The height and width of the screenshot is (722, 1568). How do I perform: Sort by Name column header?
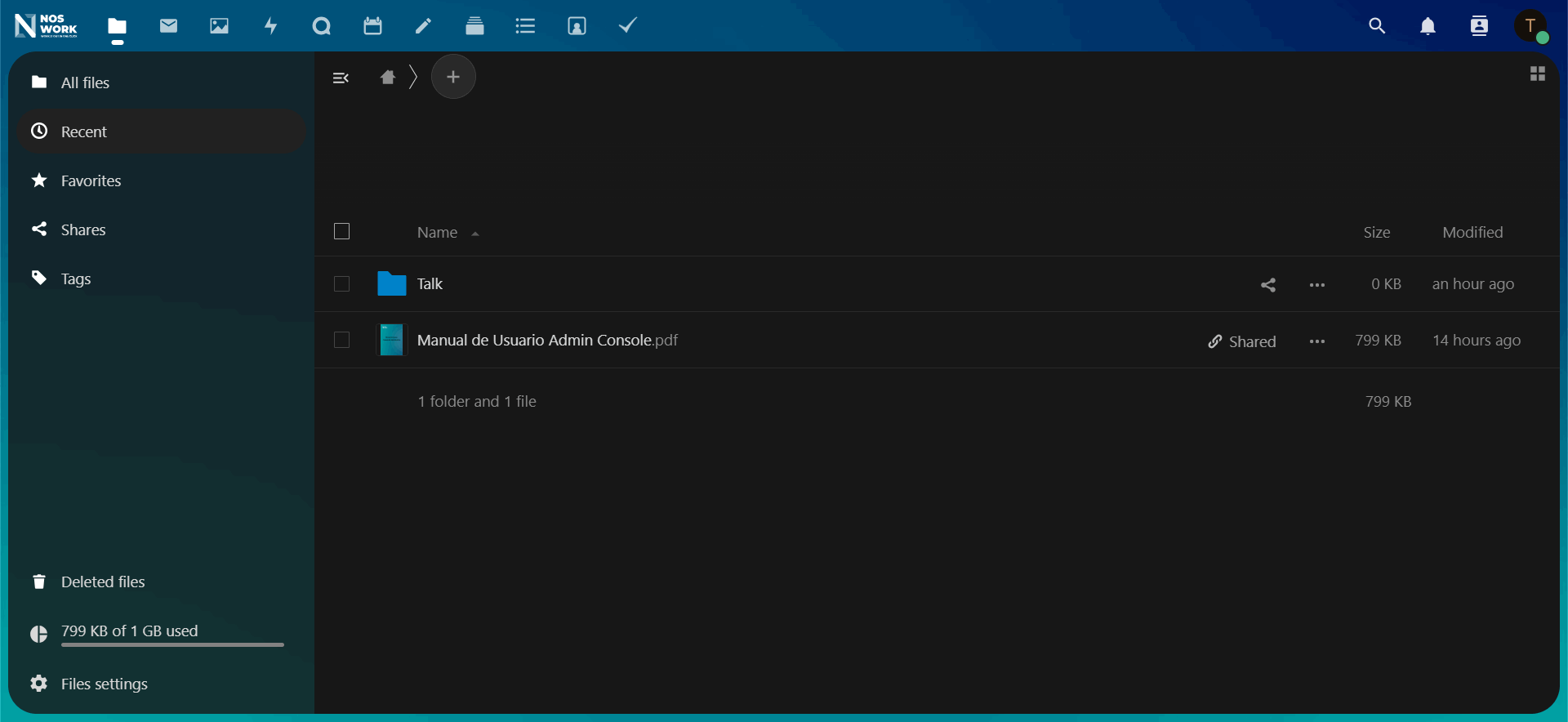pyautogui.click(x=438, y=233)
